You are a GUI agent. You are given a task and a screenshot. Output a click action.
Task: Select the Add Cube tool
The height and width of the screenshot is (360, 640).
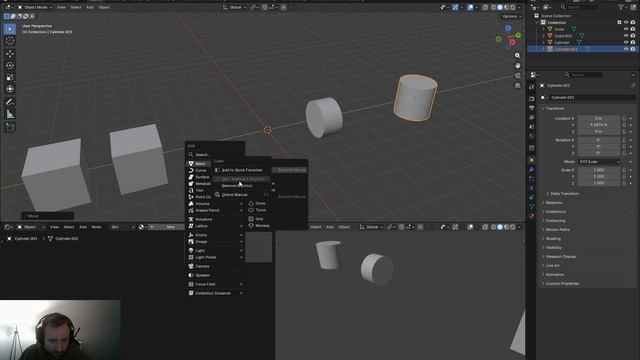(10, 127)
